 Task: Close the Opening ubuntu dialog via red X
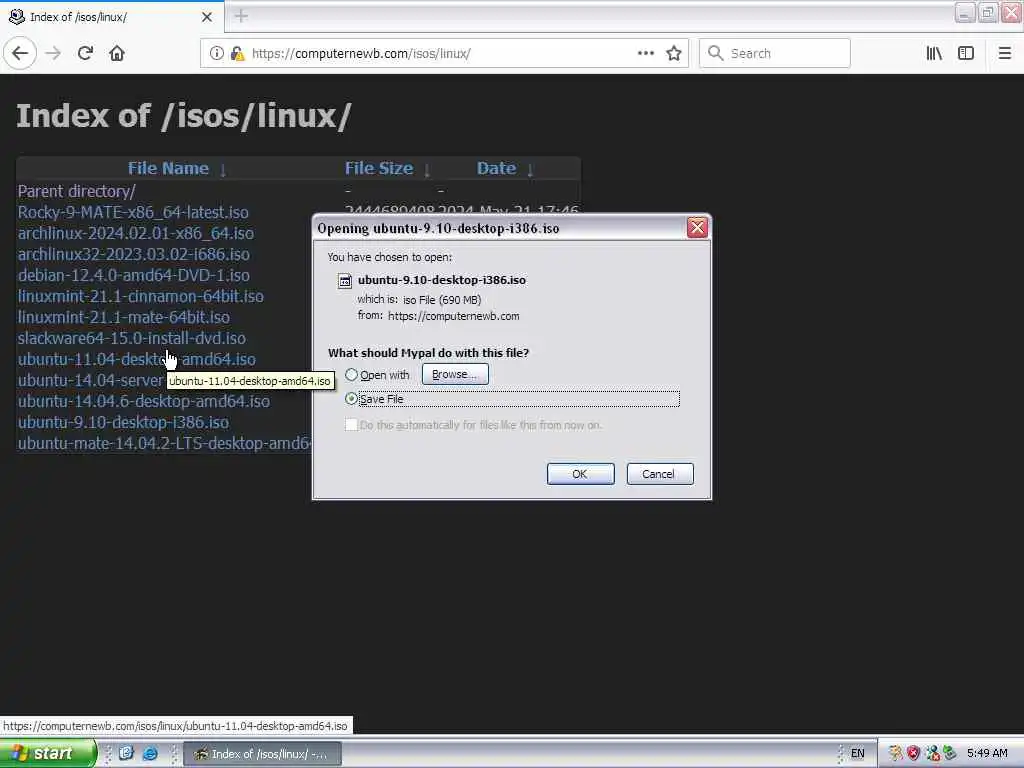click(x=697, y=227)
